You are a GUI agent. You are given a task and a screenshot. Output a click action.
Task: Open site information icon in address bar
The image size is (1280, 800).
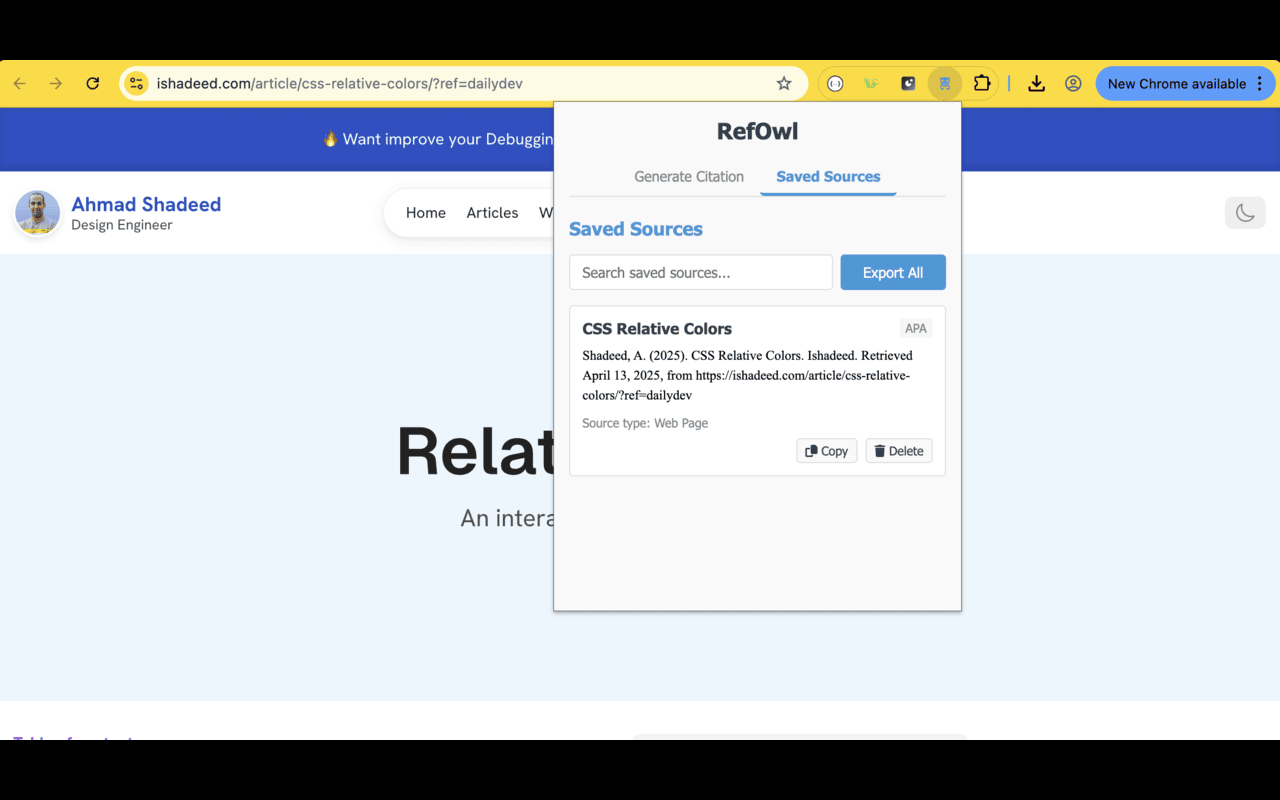point(137,84)
